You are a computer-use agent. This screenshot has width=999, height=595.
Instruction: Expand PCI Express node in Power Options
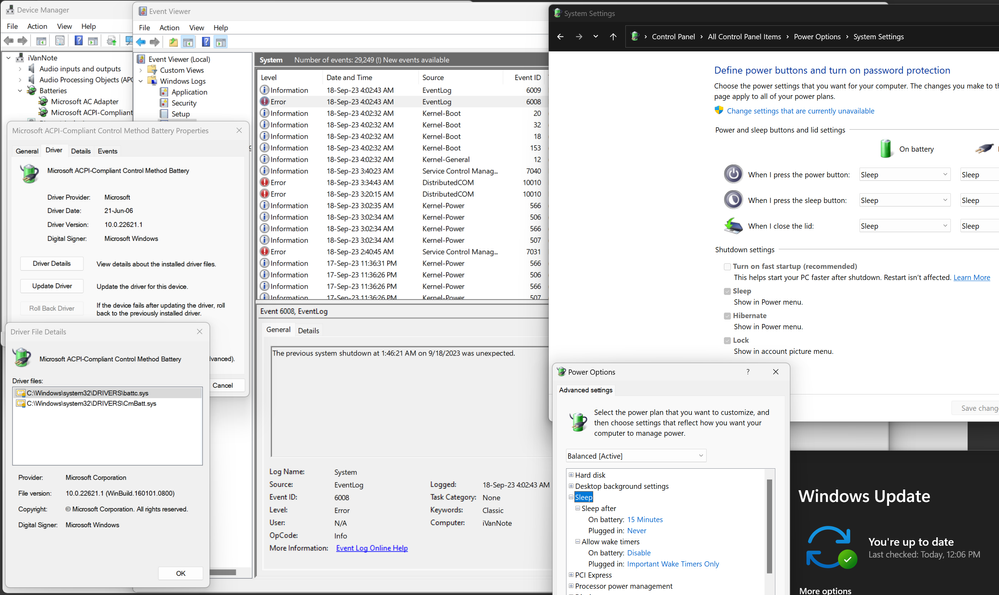click(x=571, y=575)
